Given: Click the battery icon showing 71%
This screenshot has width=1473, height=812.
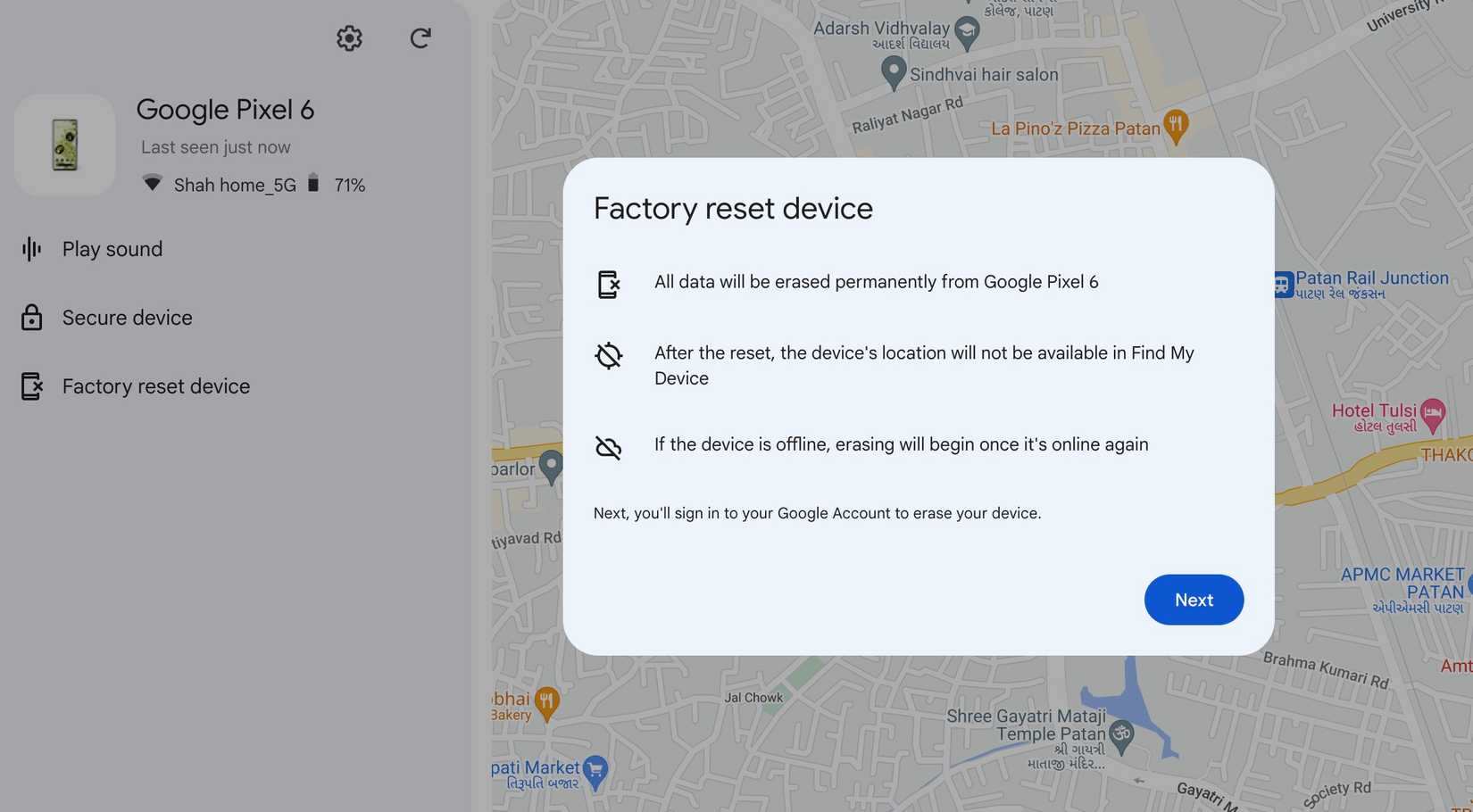Looking at the screenshot, I should [x=313, y=184].
